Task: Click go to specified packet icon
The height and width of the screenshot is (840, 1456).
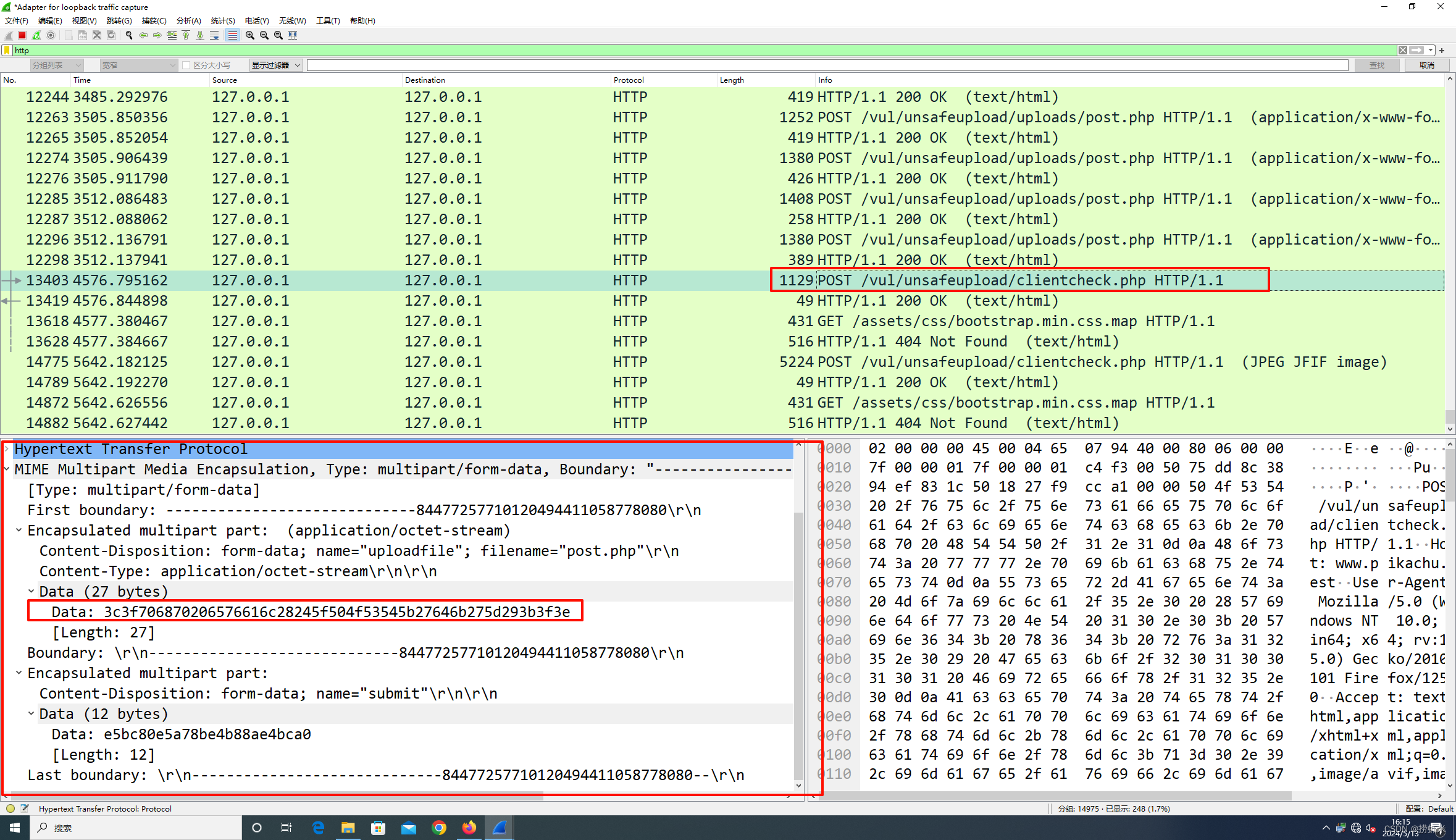Action: point(172,35)
